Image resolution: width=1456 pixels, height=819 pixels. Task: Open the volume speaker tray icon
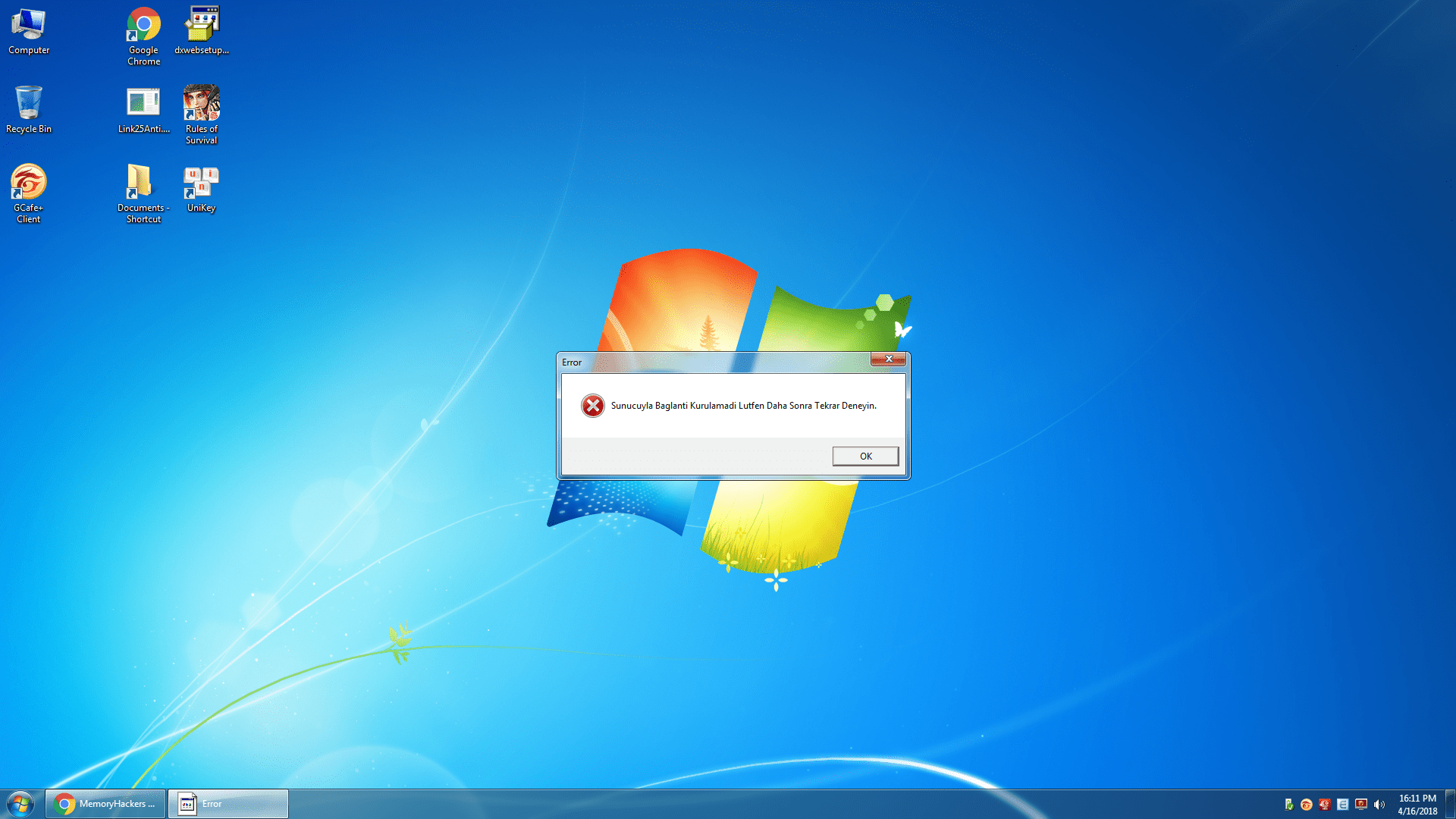1379,805
